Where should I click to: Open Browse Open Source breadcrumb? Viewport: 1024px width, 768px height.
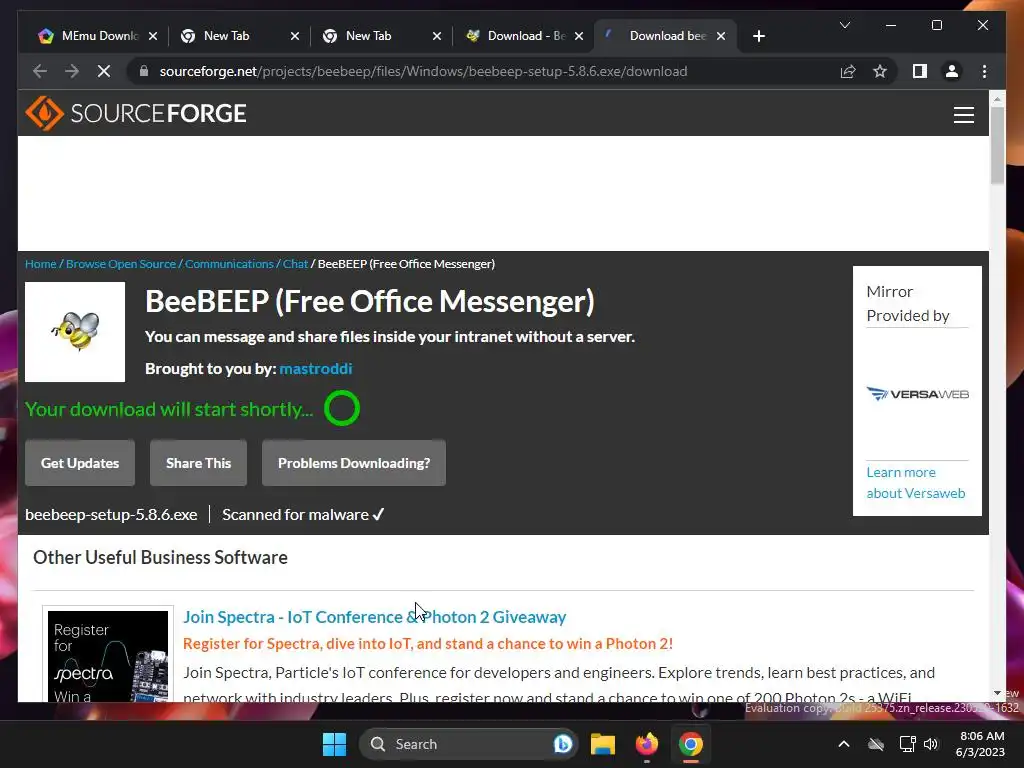pos(121,264)
